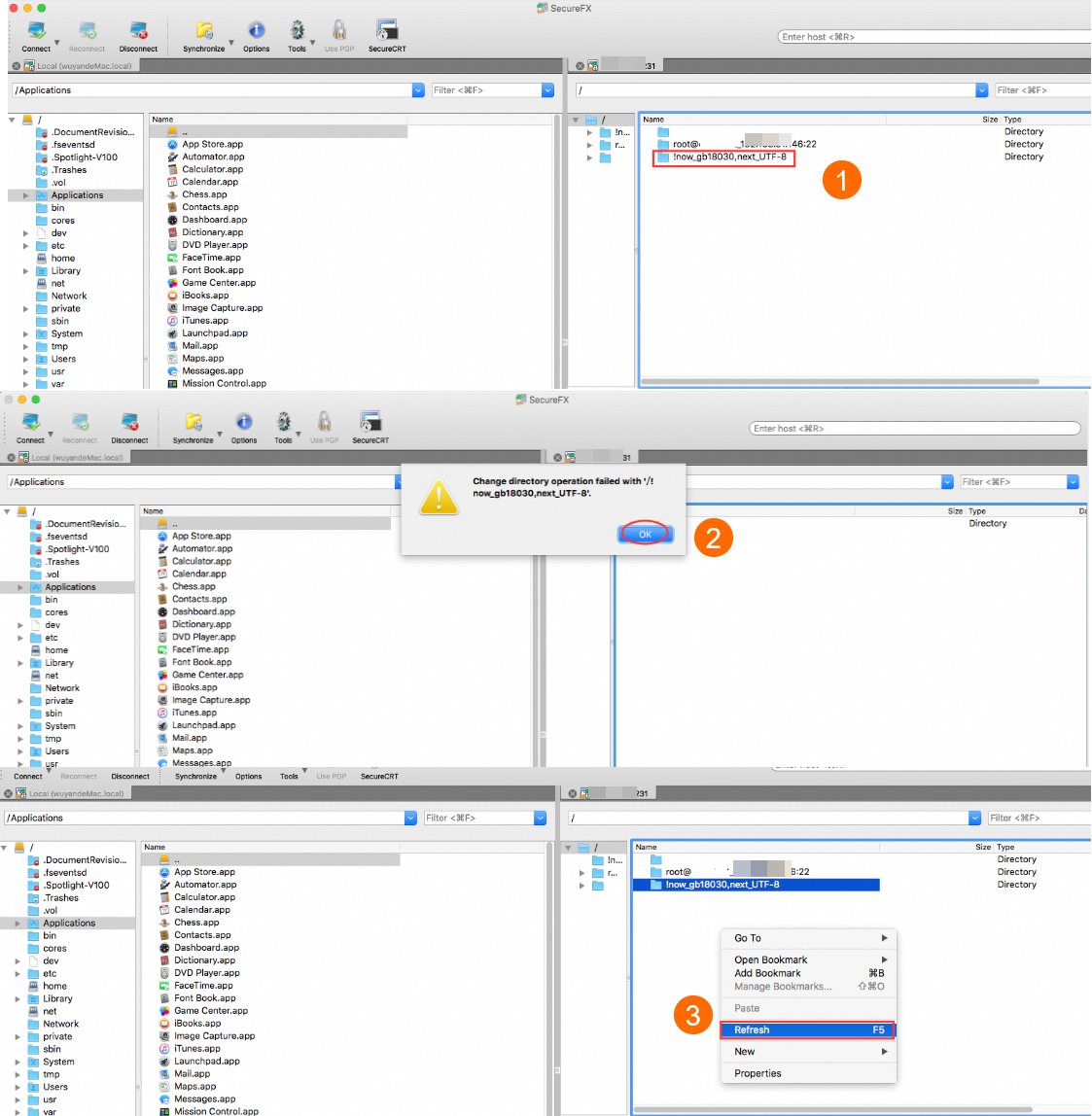
Task: Open Synchronize dropdown arrow in top window
Action: pyautogui.click(x=231, y=43)
